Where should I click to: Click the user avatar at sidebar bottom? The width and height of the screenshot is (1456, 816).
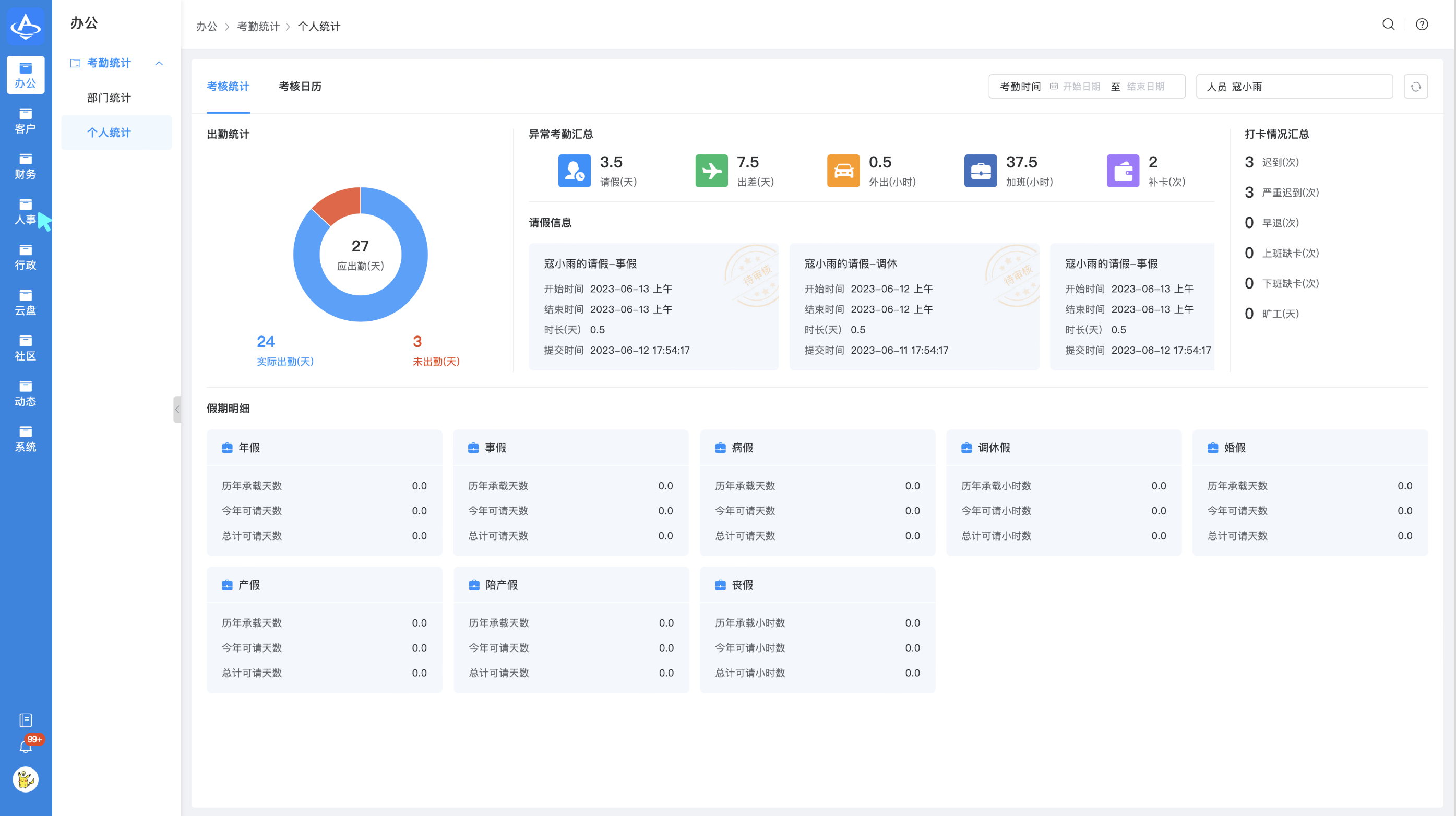pos(26,780)
